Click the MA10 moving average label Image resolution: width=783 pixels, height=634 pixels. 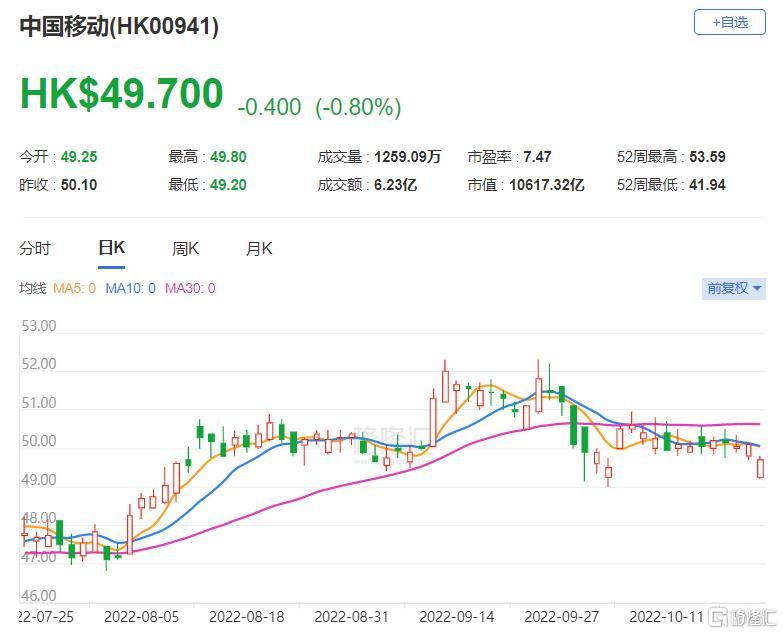130,289
